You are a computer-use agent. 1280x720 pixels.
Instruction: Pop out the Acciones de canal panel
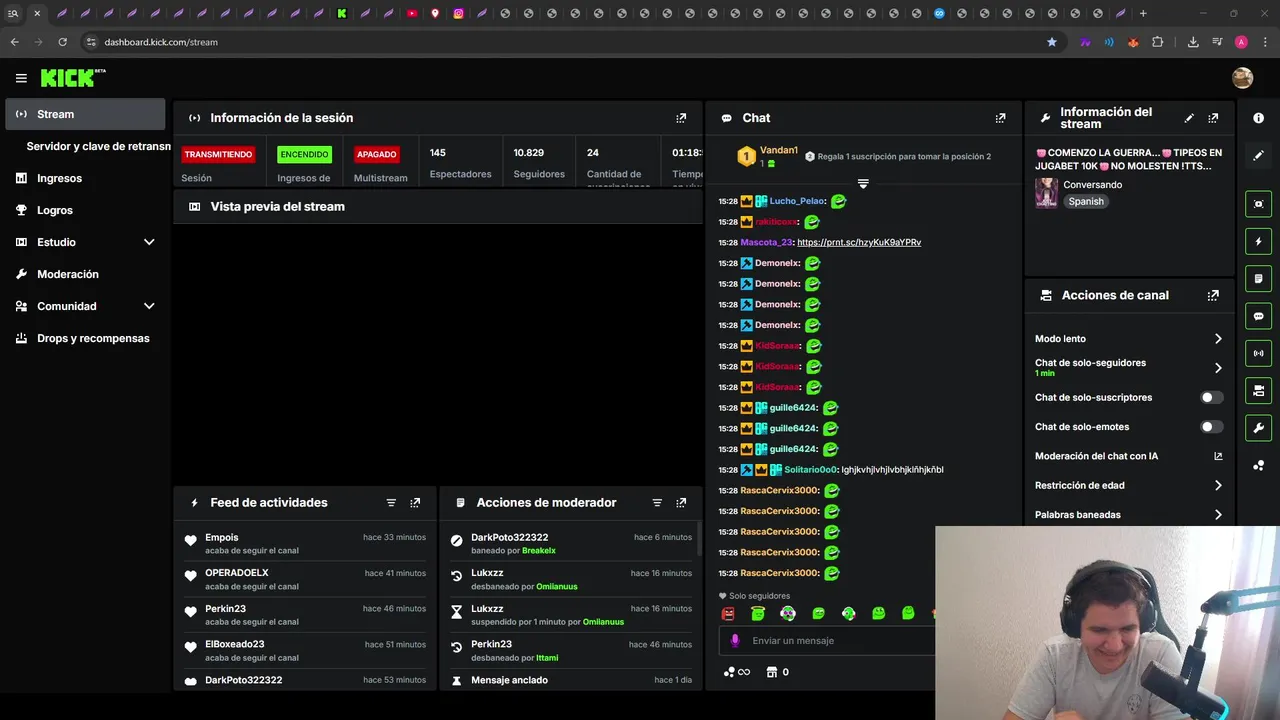coord(1213,296)
